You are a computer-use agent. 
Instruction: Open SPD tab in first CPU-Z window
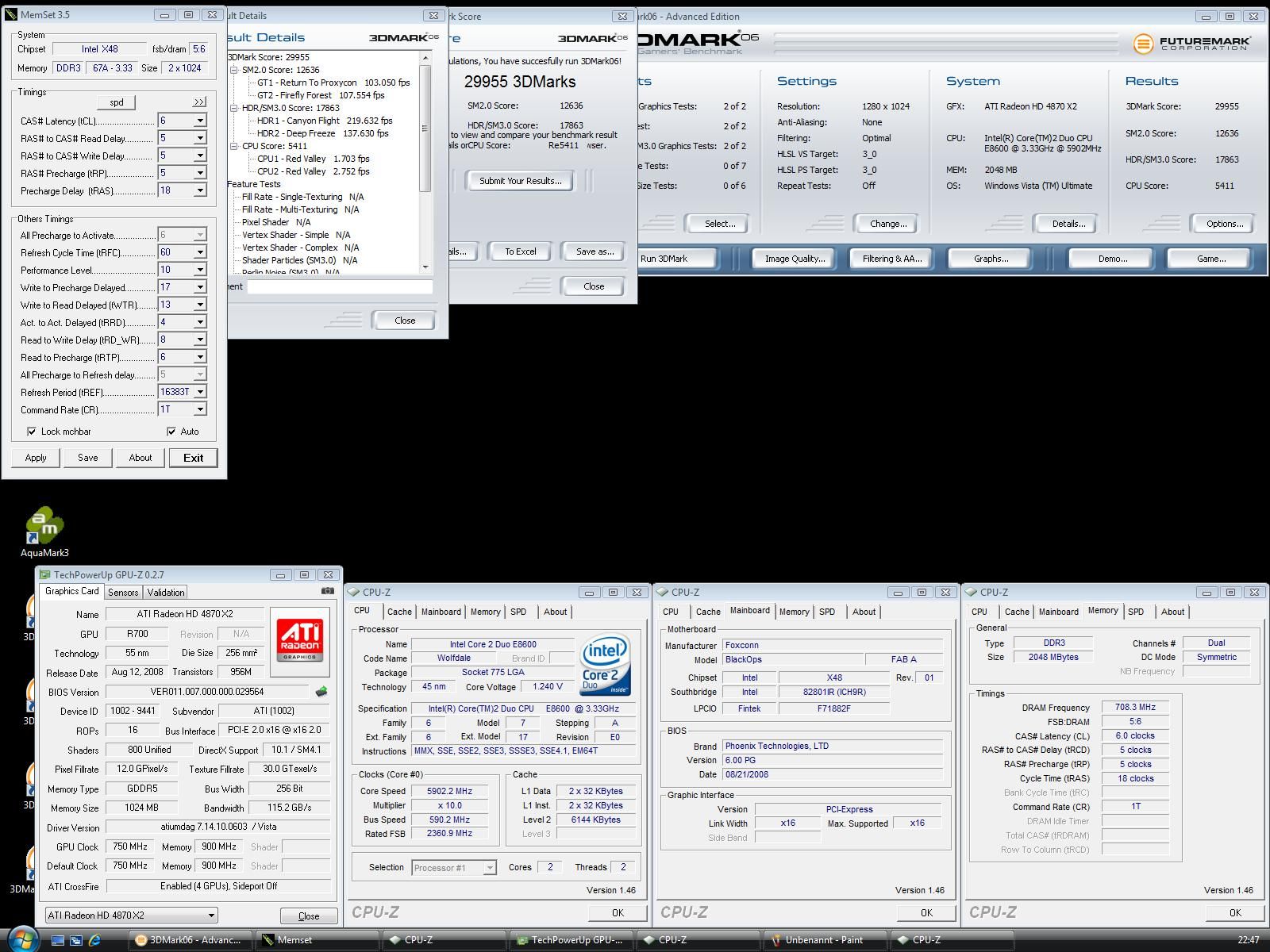518,612
